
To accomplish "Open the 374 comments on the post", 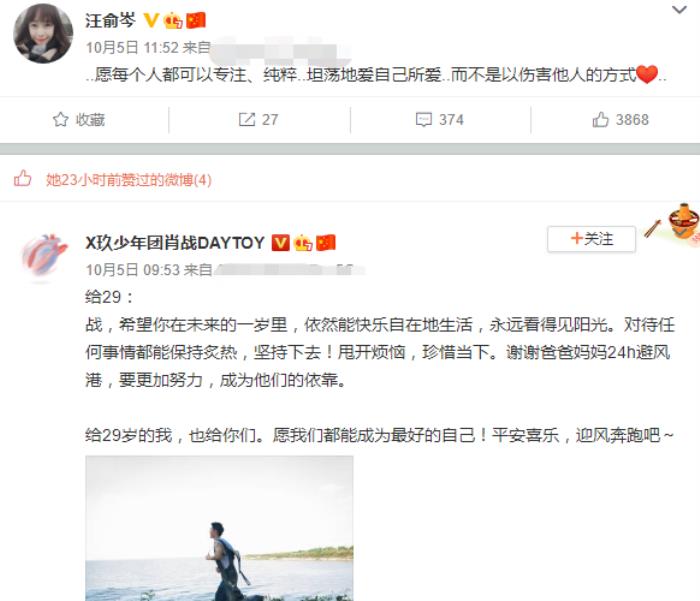I will click(x=439, y=120).
